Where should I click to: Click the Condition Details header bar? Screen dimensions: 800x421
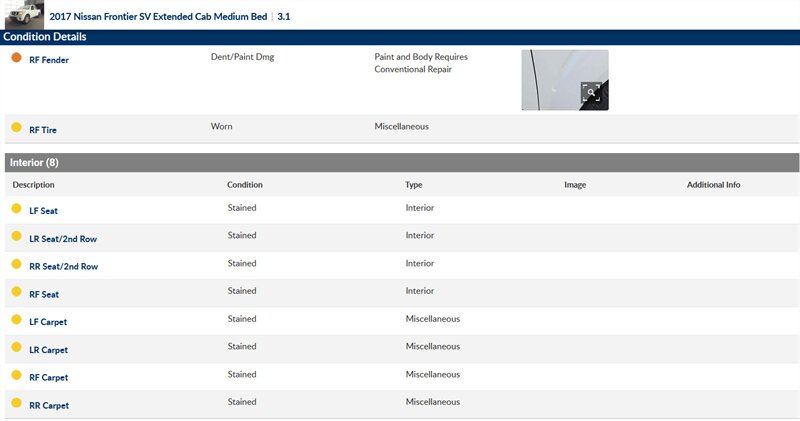pos(400,37)
